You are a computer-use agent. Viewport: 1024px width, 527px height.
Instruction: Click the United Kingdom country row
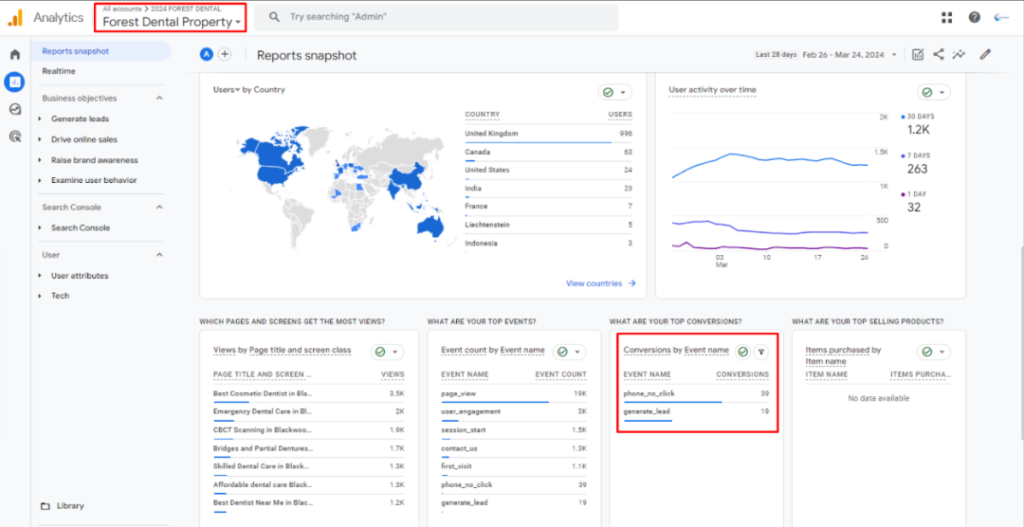pos(549,133)
